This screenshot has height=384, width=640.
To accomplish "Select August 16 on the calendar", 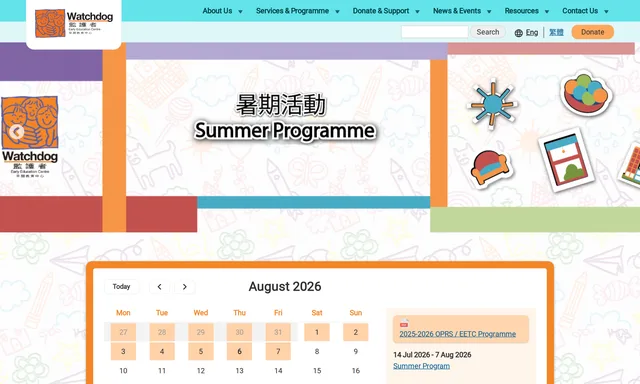I will 356,371.
